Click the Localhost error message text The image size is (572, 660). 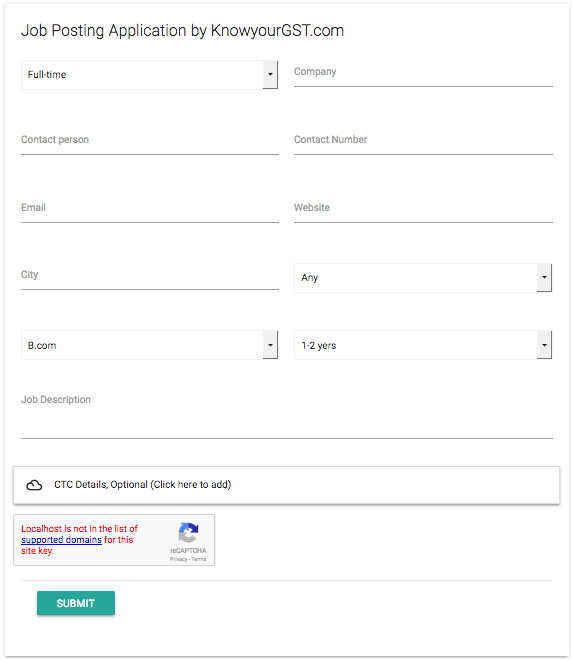coord(79,540)
